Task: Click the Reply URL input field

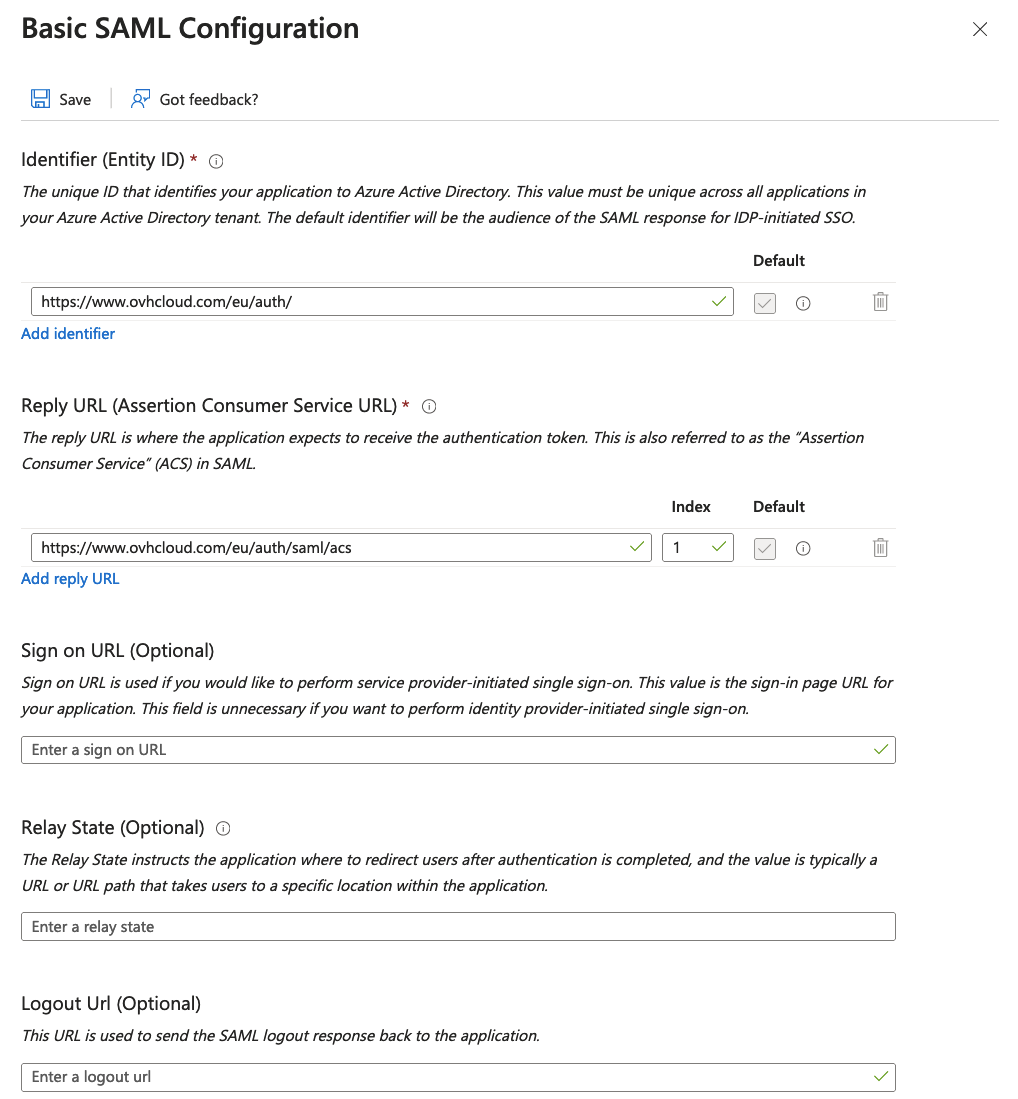Action: [x=330, y=548]
